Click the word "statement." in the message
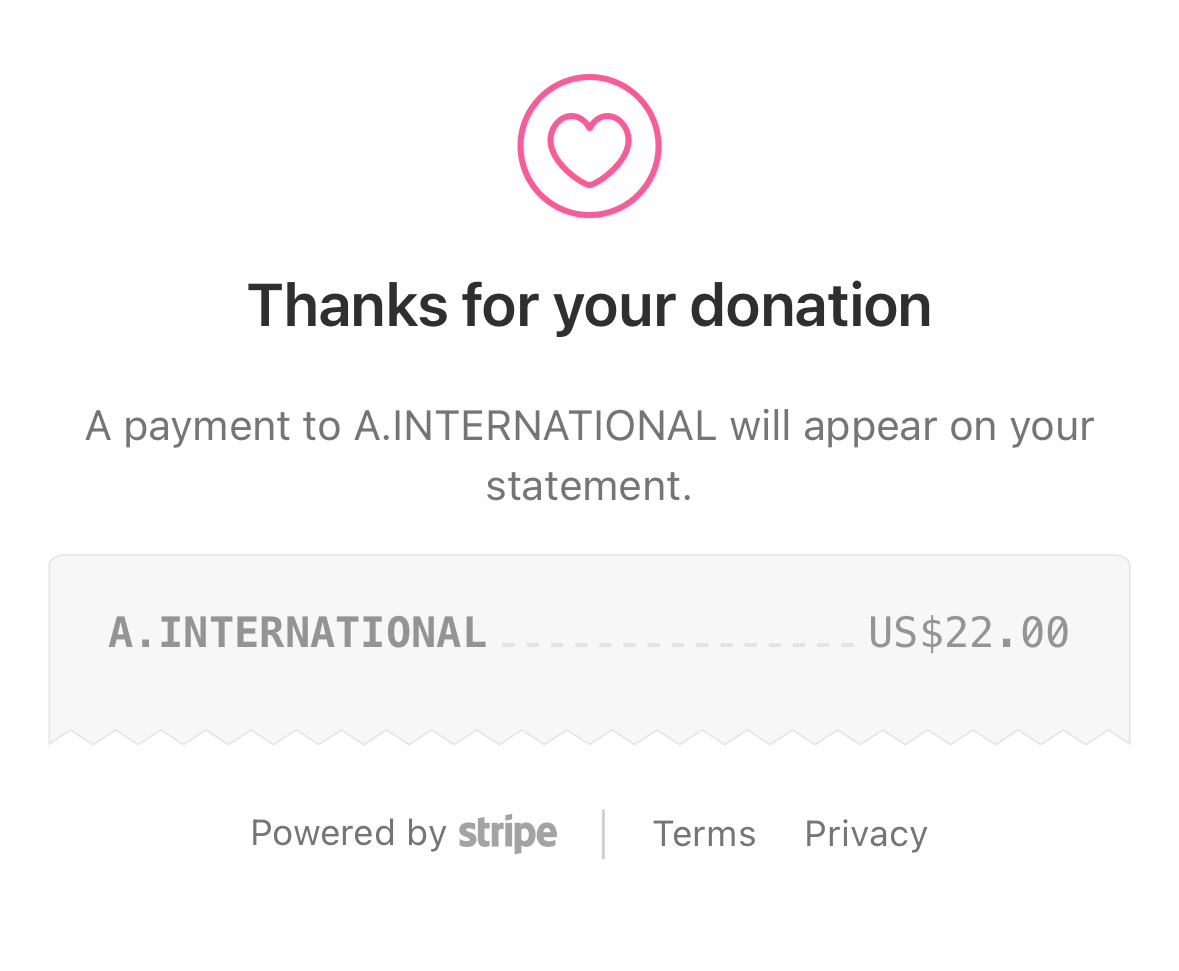The height and width of the screenshot is (971, 1179). click(x=589, y=487)
